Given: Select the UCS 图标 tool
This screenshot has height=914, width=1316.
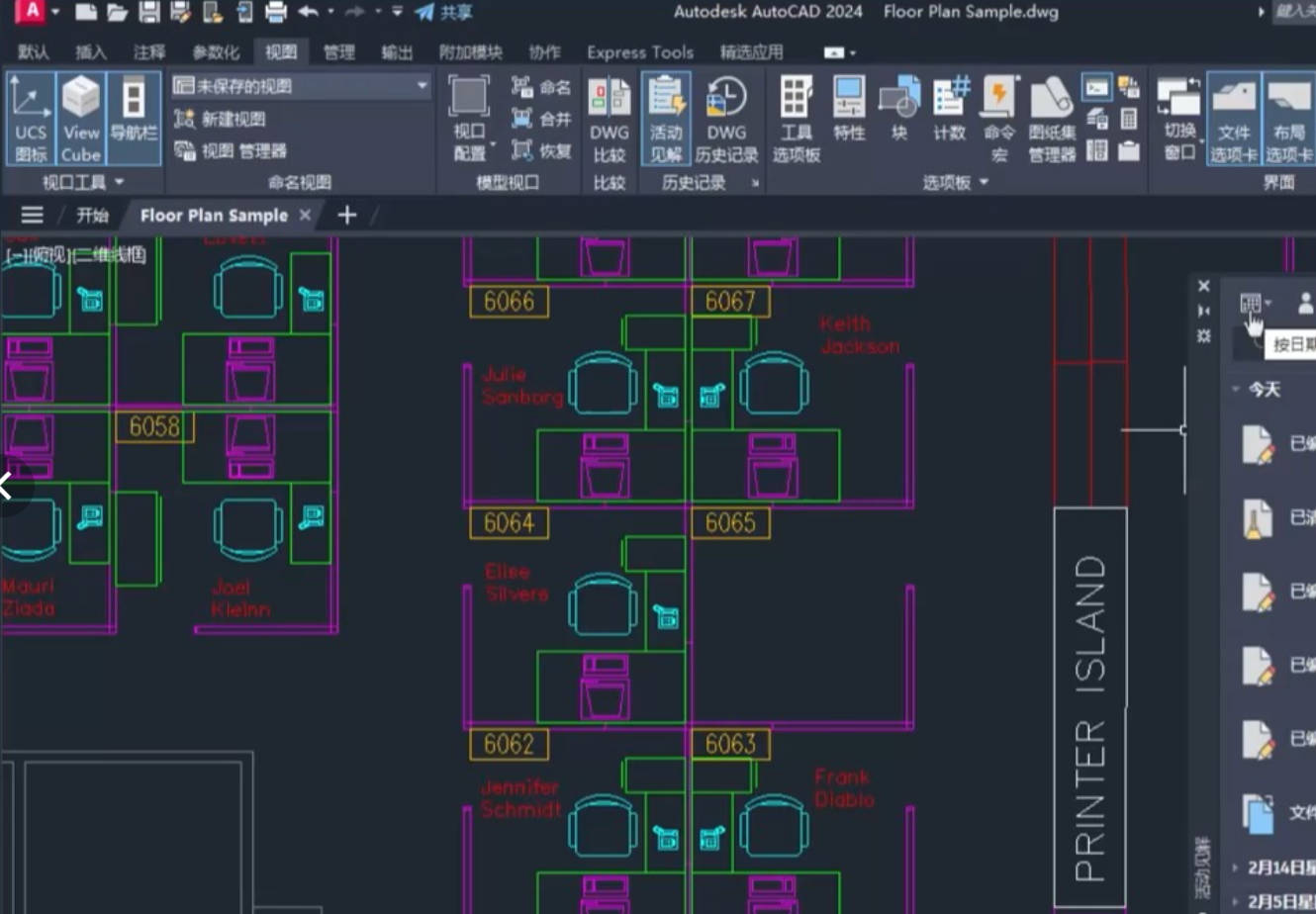Looking at the screenshot, I should tap(30, 117).
